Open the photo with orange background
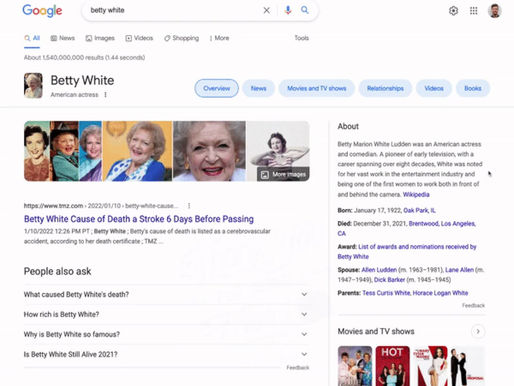Viewport: 514px width, 386px height. click(x=137, y=151)
